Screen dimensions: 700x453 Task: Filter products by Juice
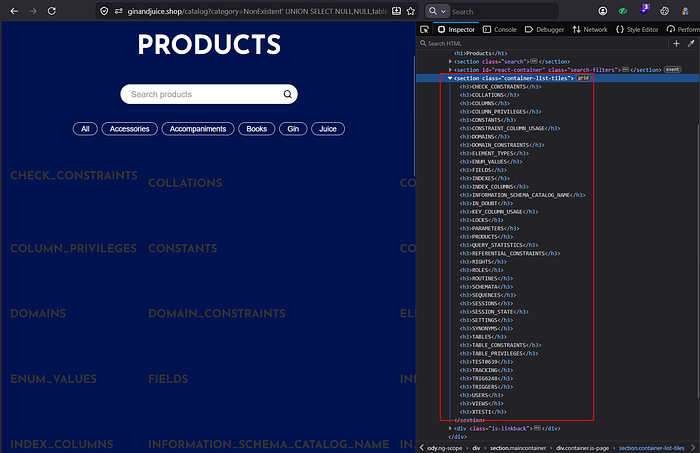point(328,129)
